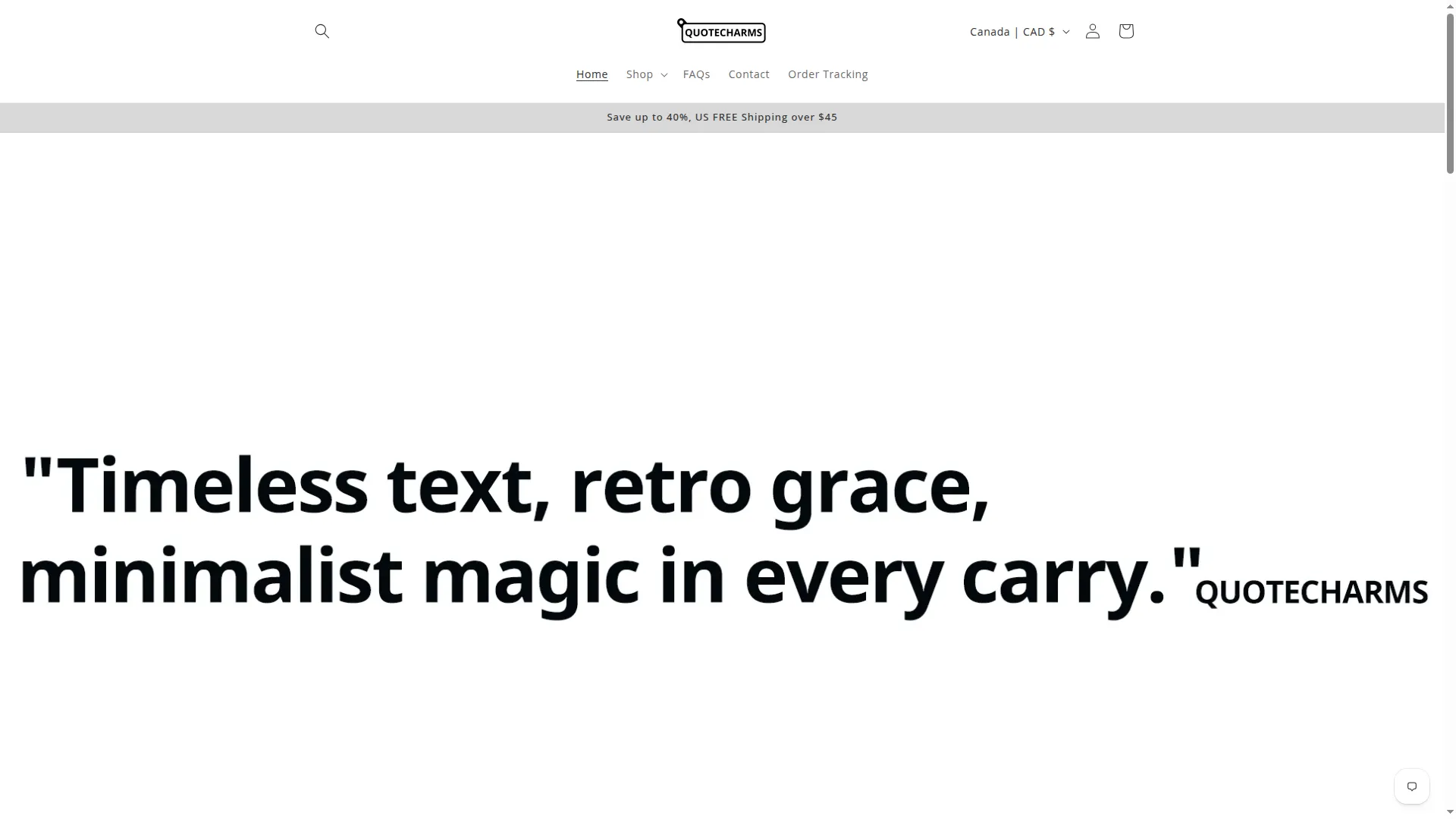Open the account login icon

1092,31
